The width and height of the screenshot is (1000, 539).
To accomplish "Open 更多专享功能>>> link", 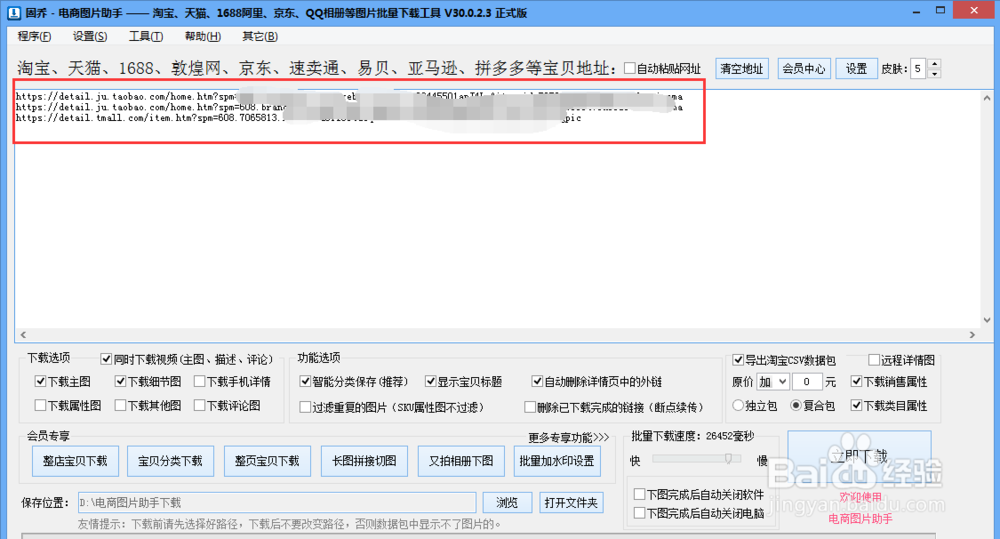I will 568,438.
